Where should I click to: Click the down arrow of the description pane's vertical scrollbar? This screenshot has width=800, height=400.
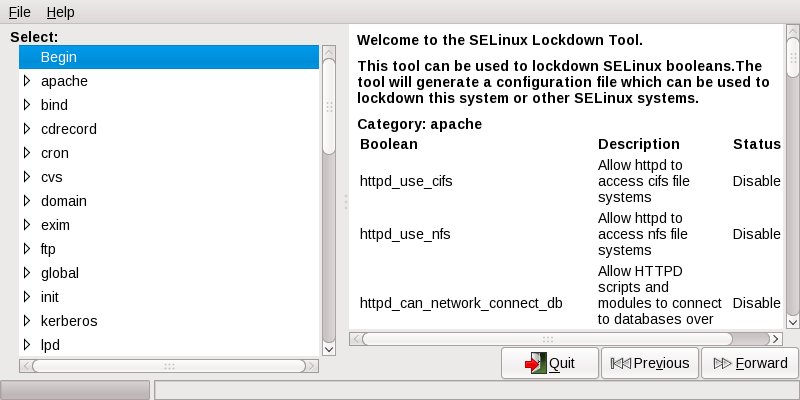click(792, 321)
